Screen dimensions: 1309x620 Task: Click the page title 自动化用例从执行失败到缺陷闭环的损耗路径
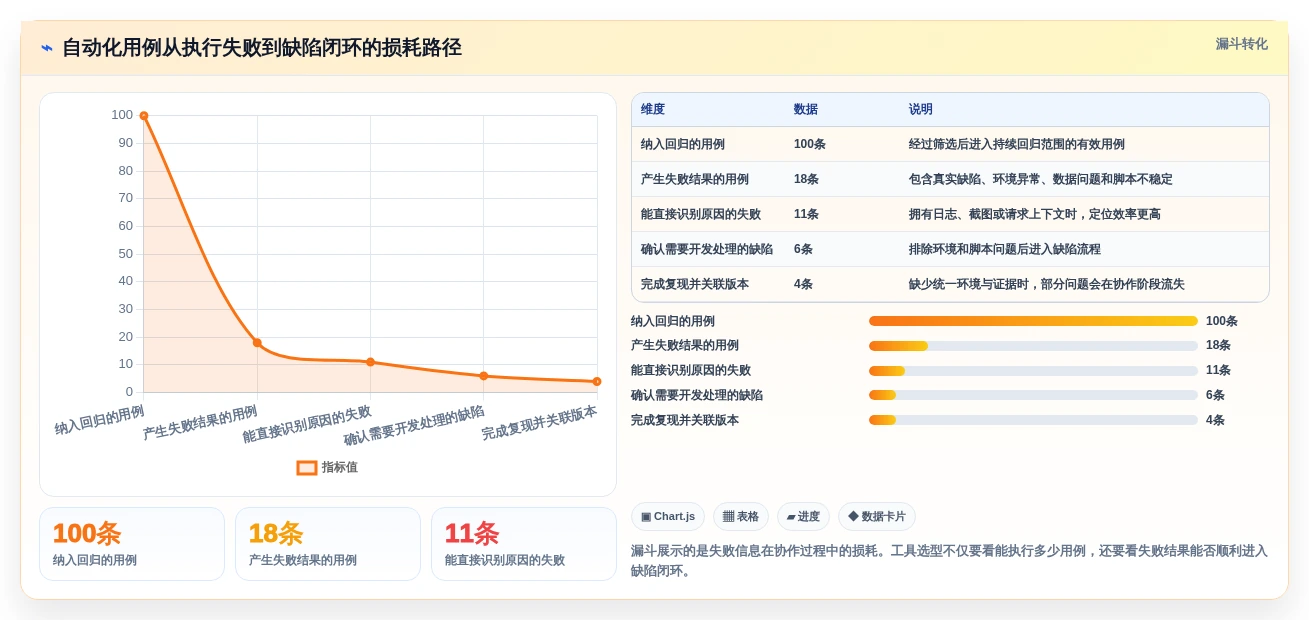click(x=262, y=48)
